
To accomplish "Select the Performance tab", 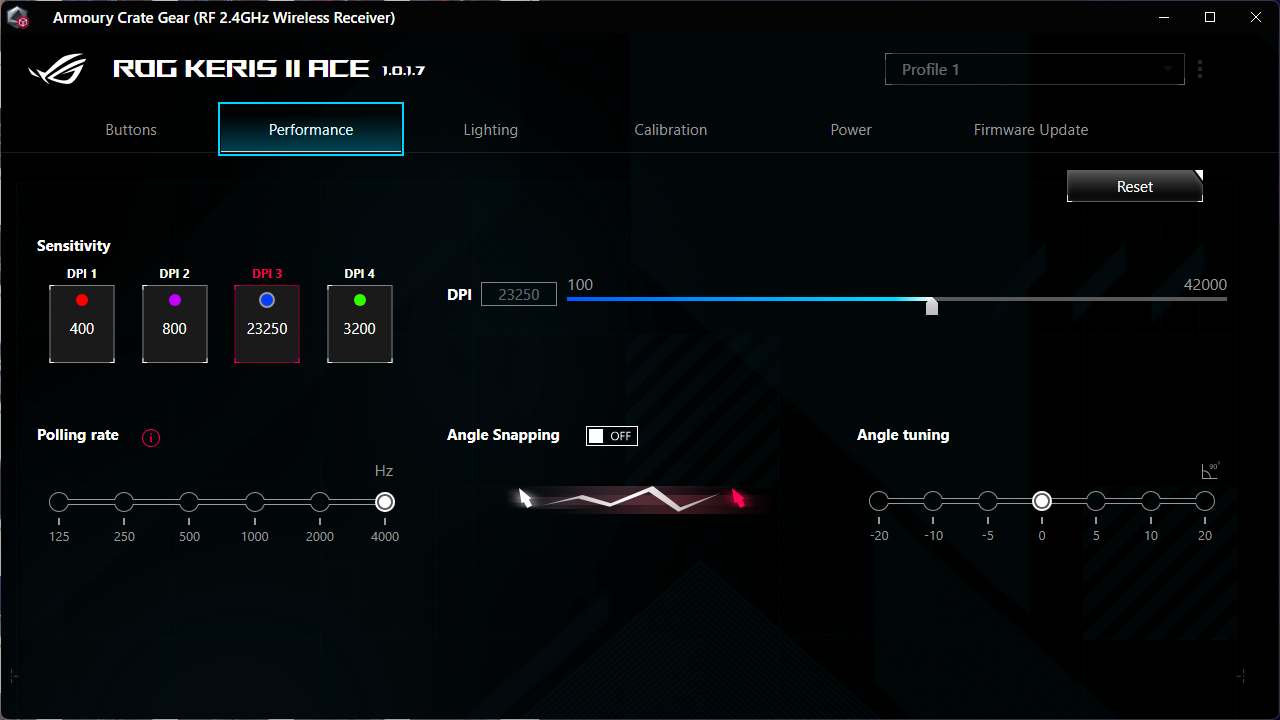I will tap(311, 130).
